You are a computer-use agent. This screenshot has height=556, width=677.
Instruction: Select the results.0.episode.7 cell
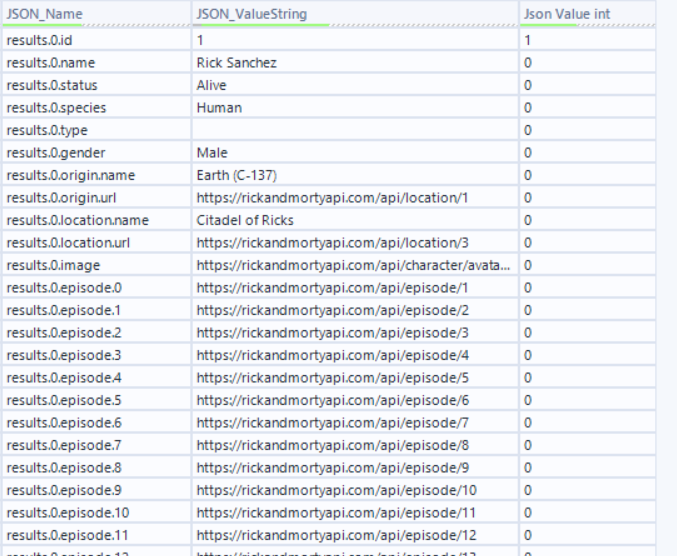click(x=97, y=445)
